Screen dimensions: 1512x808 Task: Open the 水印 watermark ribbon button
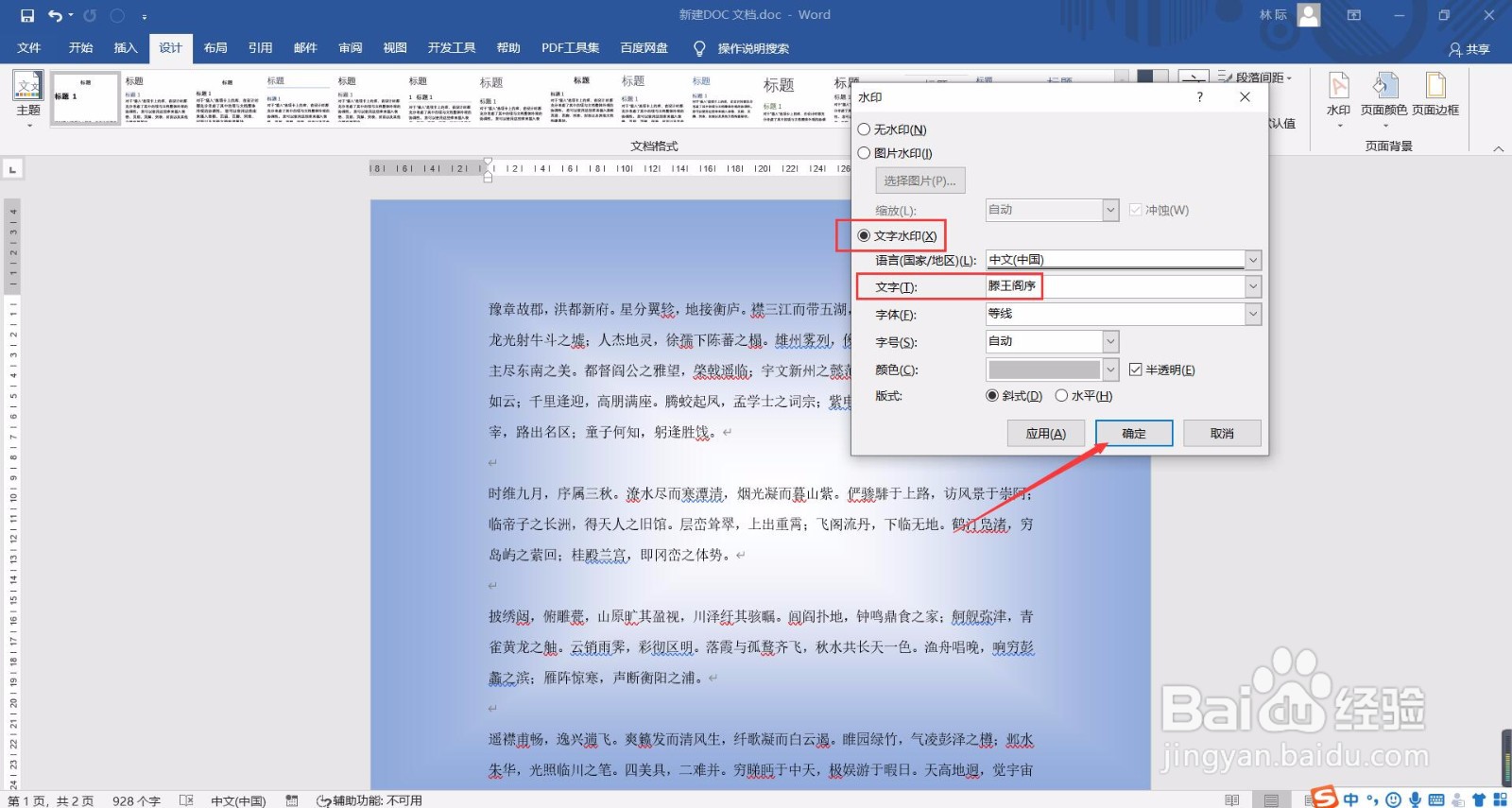1339,98
